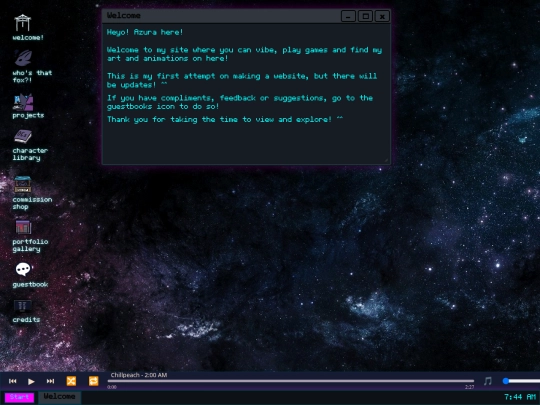Viewport: 540px width, 405px height.
Task: Click the Welcome window resize grip
Action: point(386,160)
